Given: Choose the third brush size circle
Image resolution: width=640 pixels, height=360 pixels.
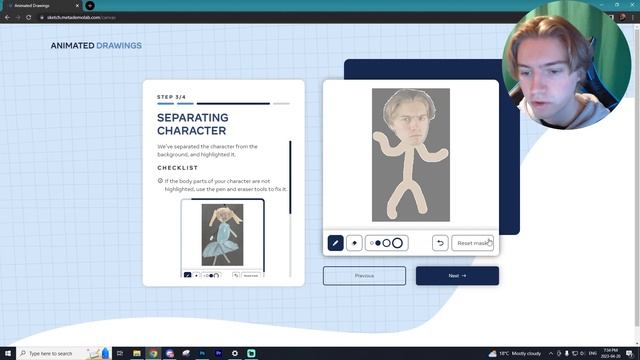Looking at the screenshot, I should tap(386, 243).
